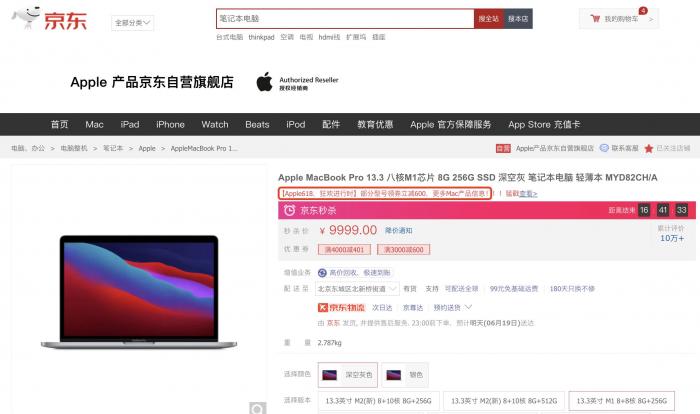700x414 pixels.
Task: Click the 我的购物车 cart label
Action: [621, 19]
